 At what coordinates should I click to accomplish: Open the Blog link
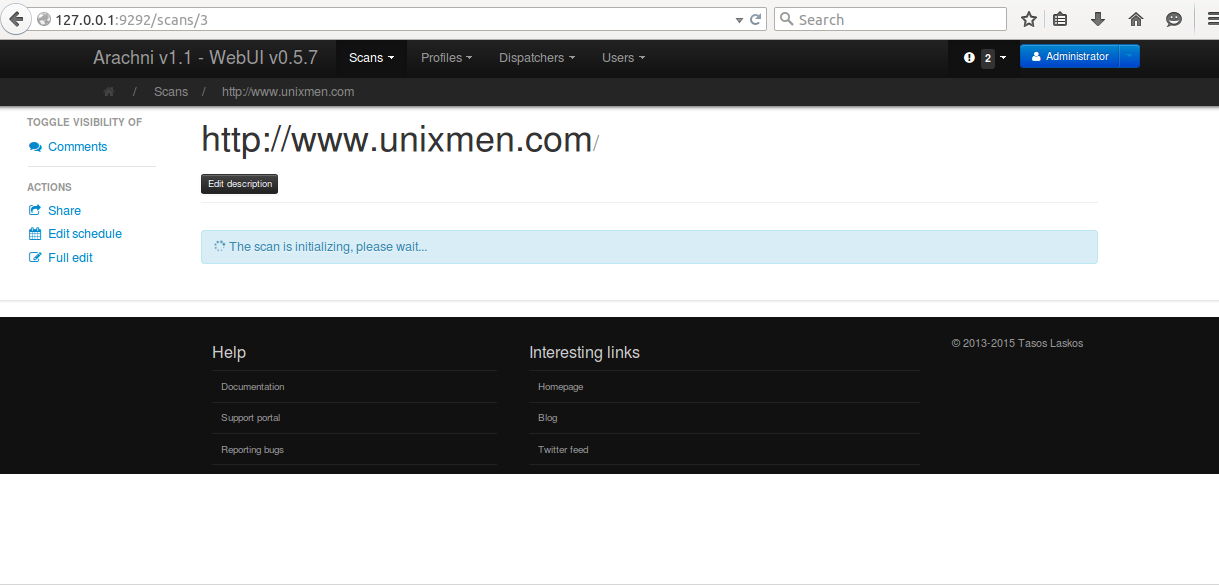point(548,418)
